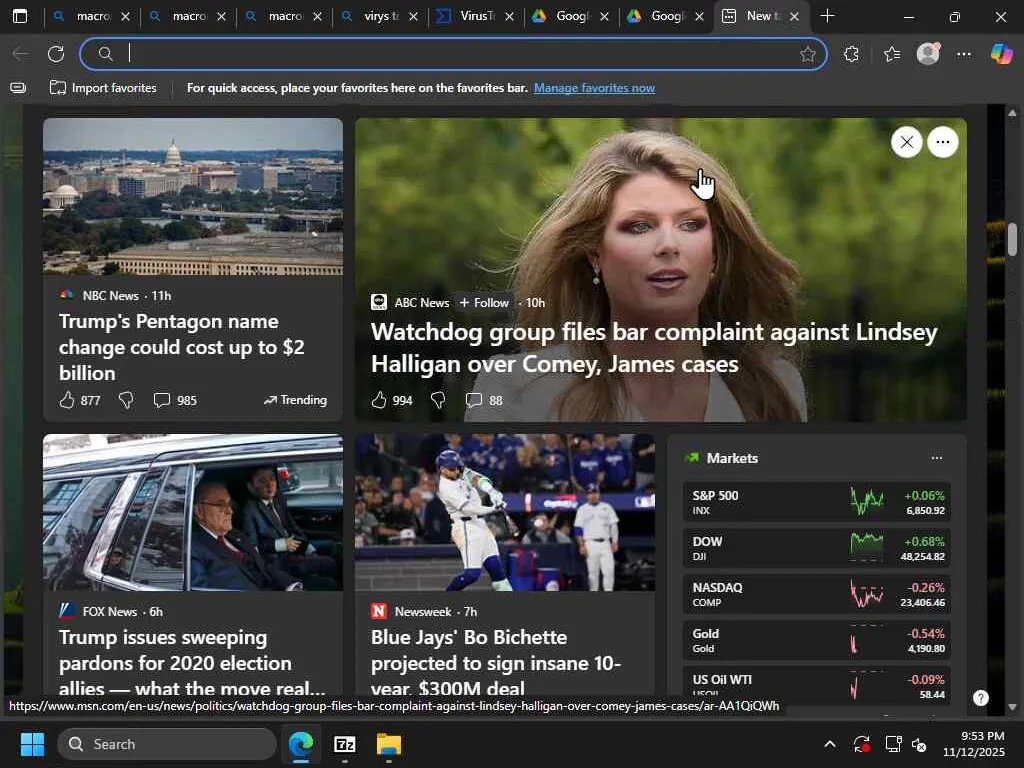
Task: Close the VirusTotal tab
Action: (x=509, y=16)
